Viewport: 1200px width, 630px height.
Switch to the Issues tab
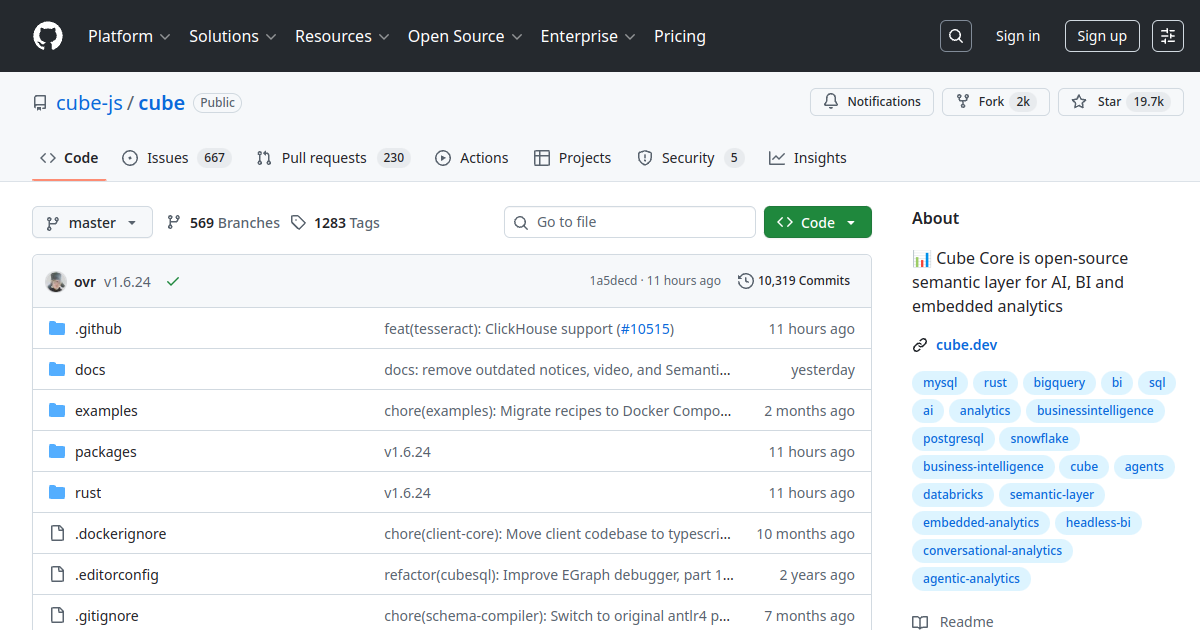[176, 158]
